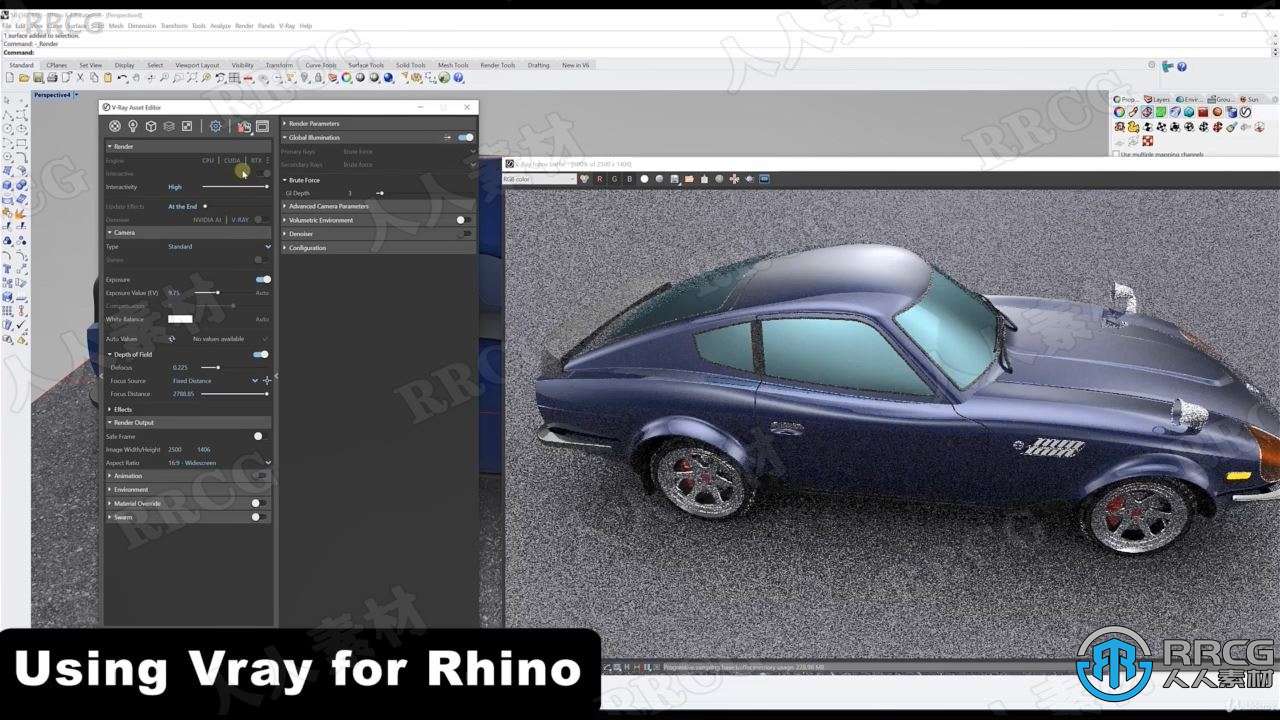Toggle the Volumetric Environment switch
The image size is (1280, 720).
pos(464,220)
